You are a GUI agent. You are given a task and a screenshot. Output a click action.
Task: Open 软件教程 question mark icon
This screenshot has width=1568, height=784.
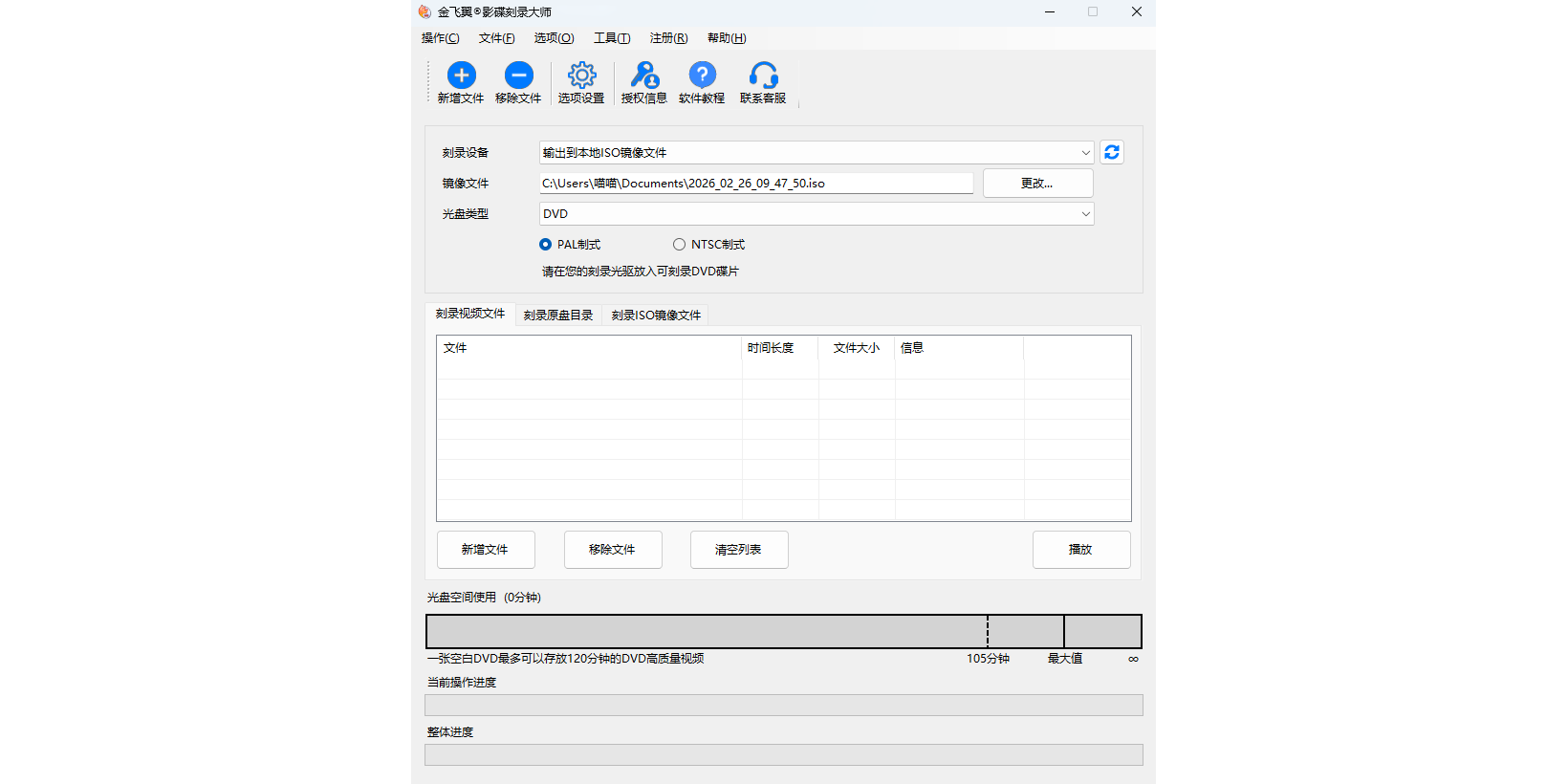pos(702,76)
